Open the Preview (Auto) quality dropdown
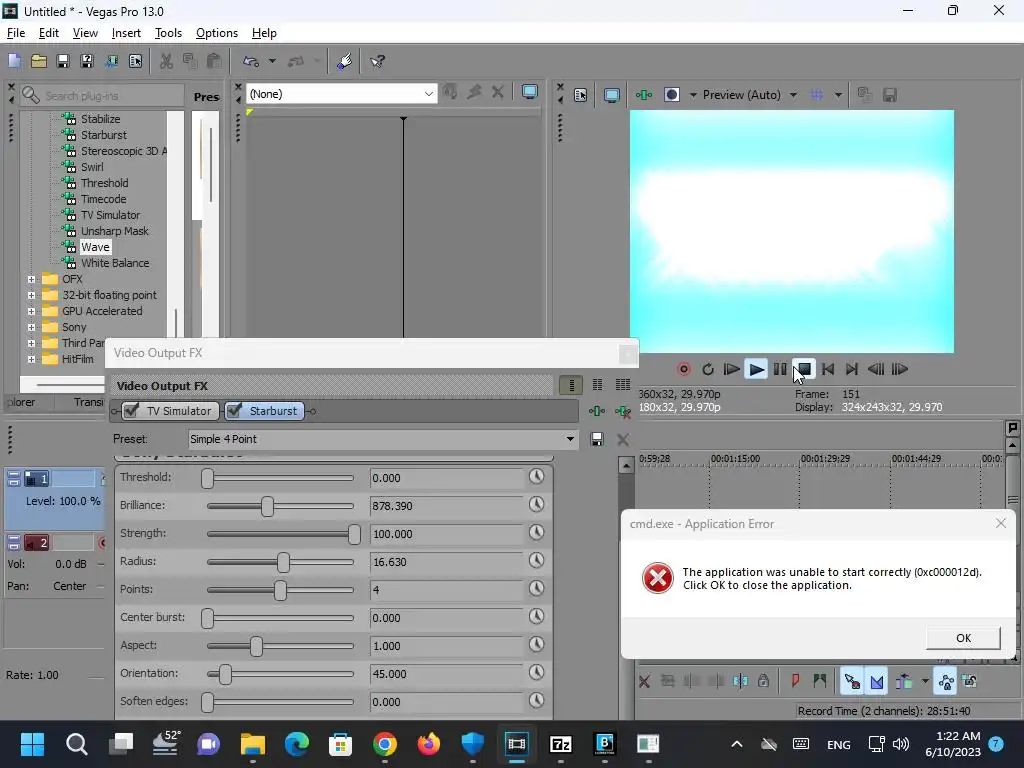The height and width of the screenshot is (768, 1024). [793, 95]
